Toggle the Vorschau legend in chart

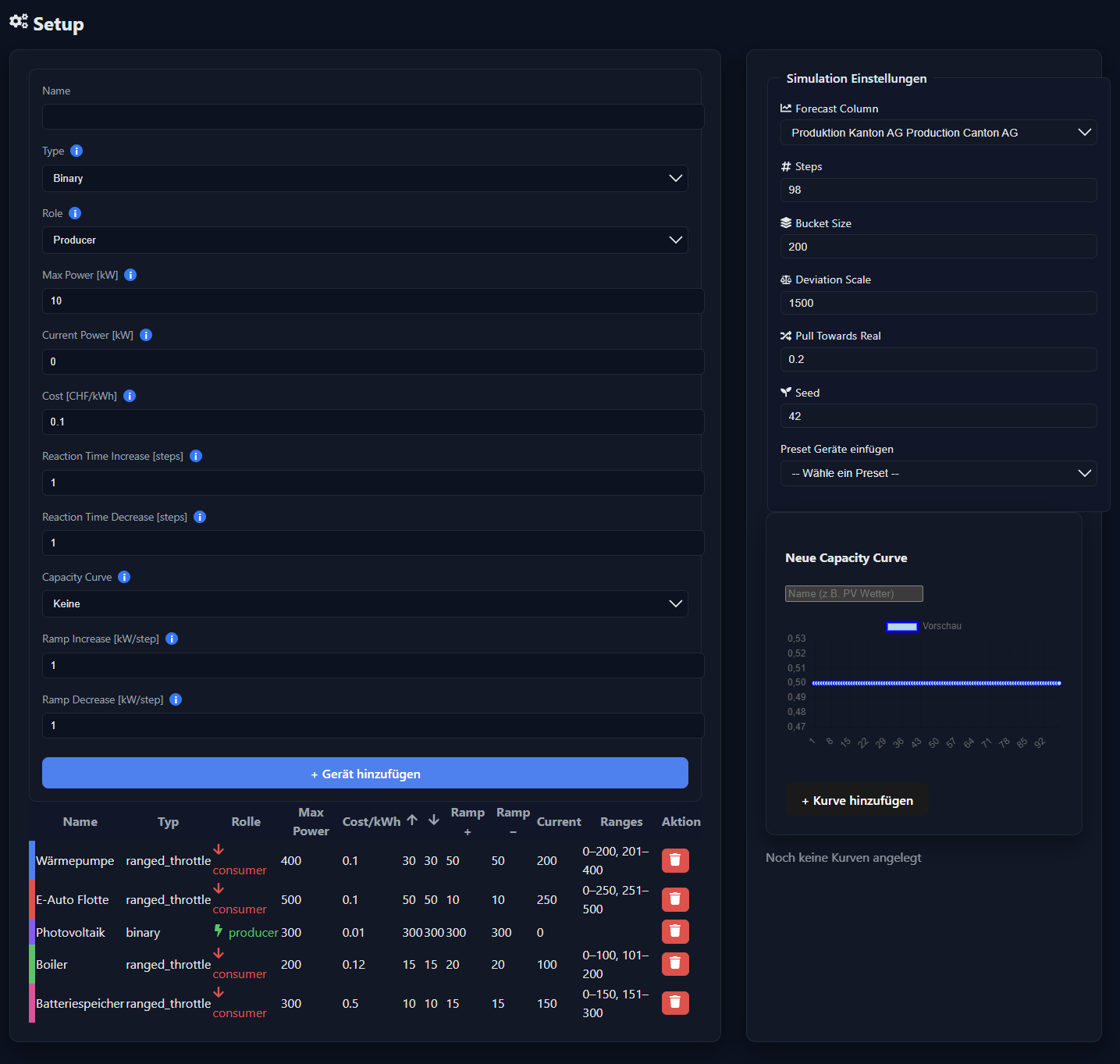coord(924,626)
